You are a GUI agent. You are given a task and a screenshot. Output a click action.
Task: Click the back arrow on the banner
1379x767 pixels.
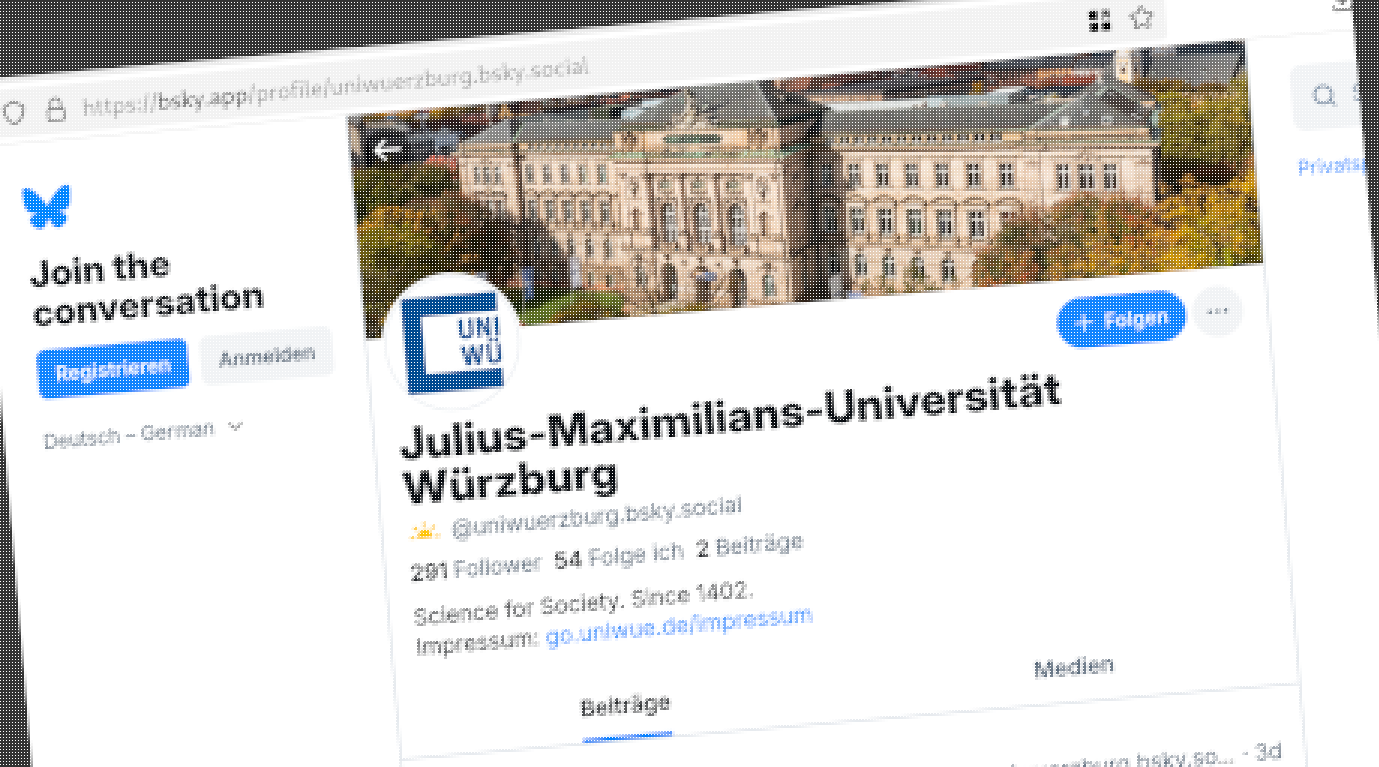point(388,150)
